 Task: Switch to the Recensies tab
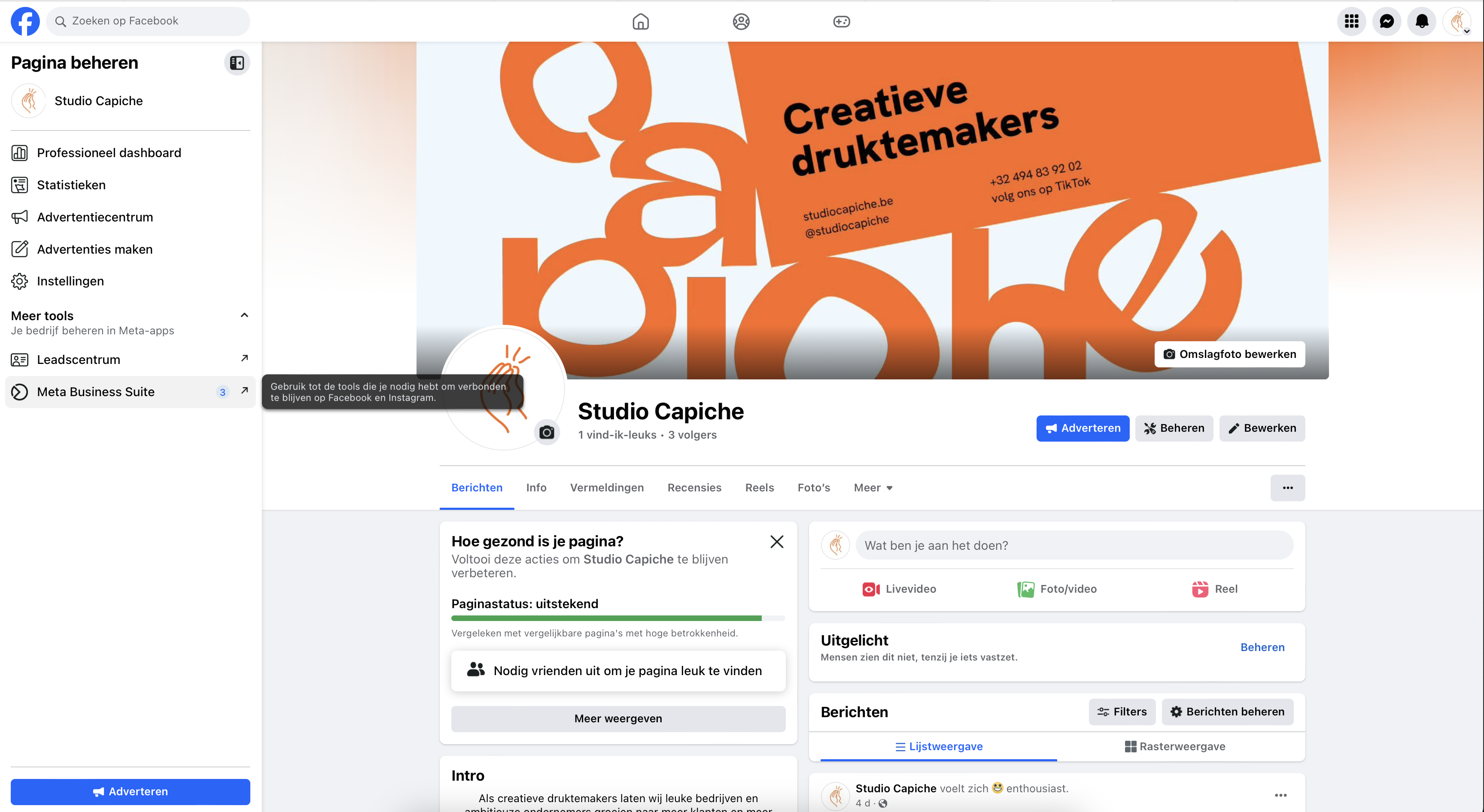click(694, 488)
